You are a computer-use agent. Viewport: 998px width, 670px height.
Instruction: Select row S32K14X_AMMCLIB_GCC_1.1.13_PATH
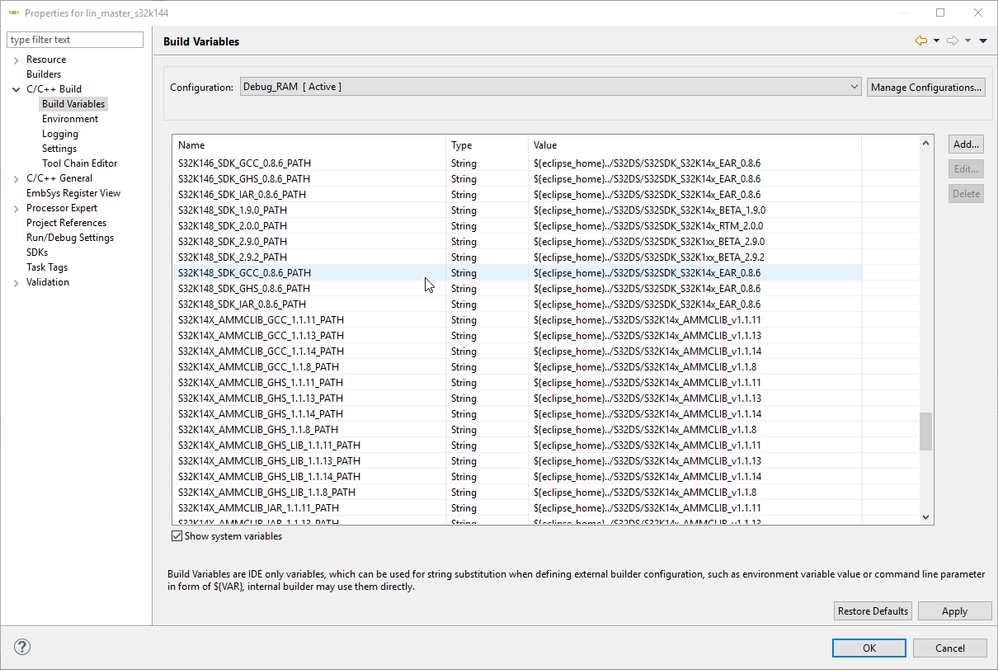coord(517,335)
